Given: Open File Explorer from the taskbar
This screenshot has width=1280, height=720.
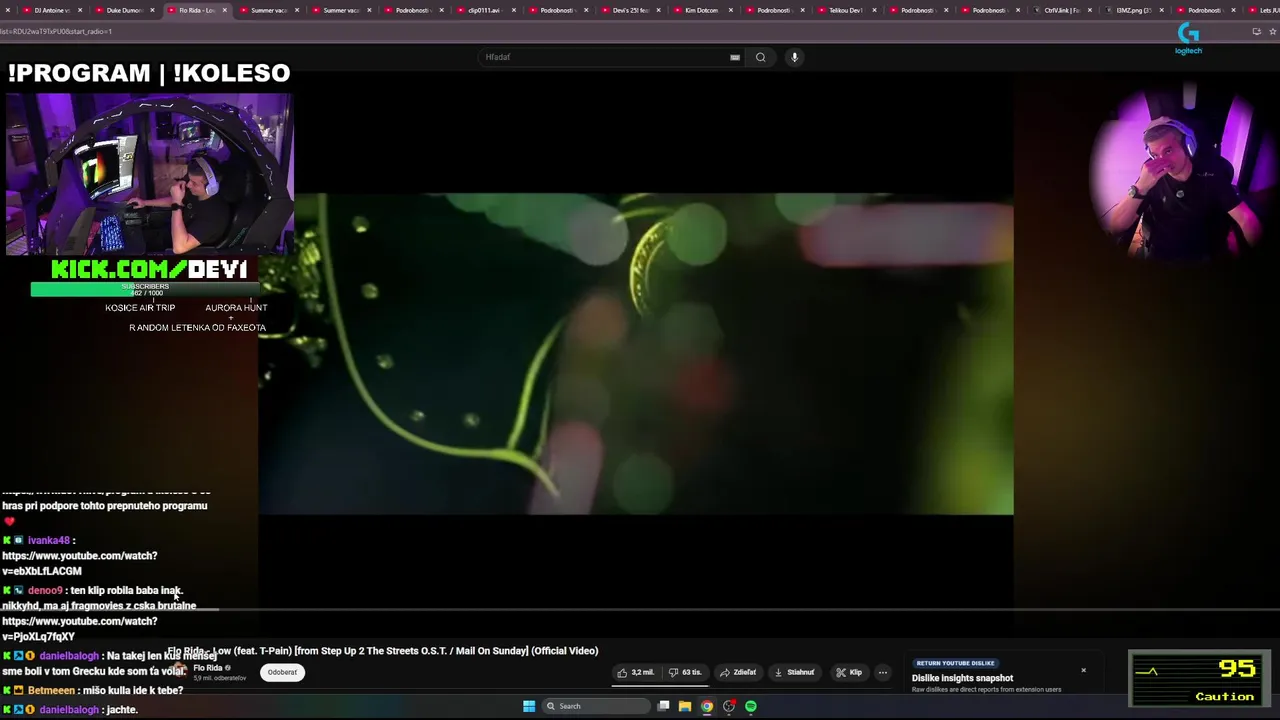Looking at the screenshot, I should click(x=685, y=706).
